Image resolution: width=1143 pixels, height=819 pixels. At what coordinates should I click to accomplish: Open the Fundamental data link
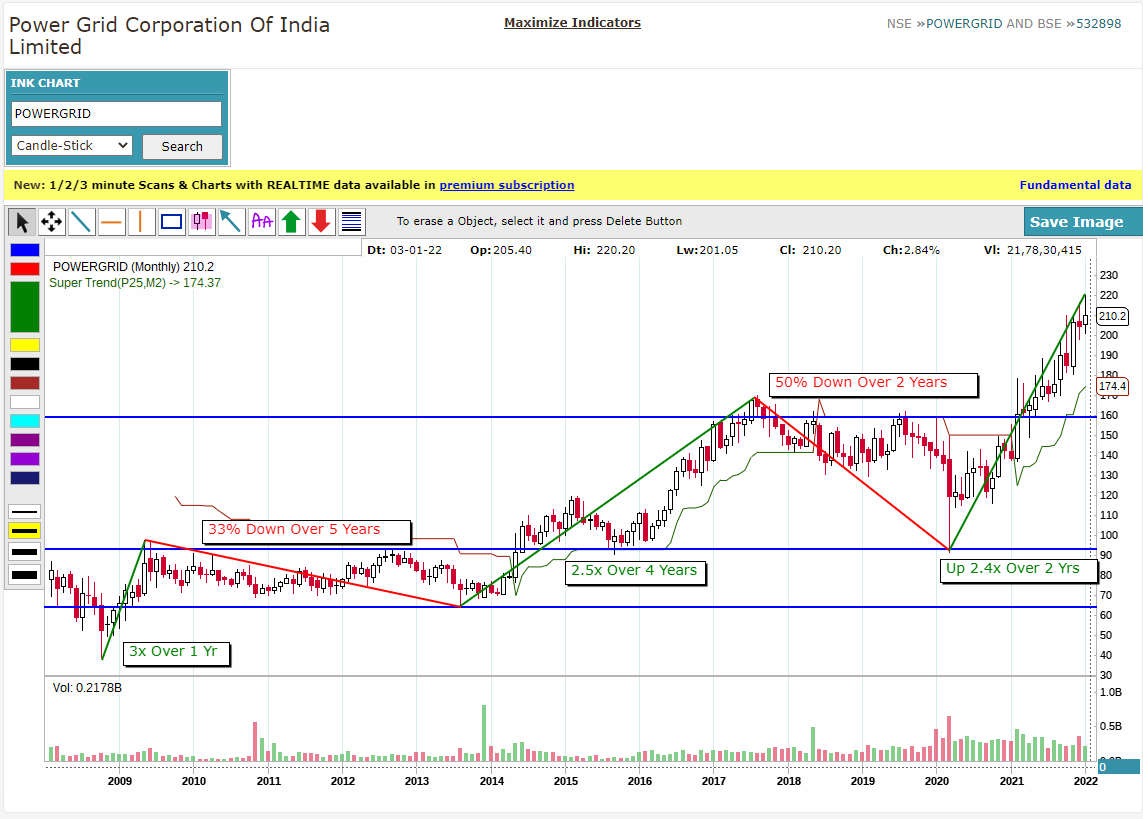[1075, 185]
